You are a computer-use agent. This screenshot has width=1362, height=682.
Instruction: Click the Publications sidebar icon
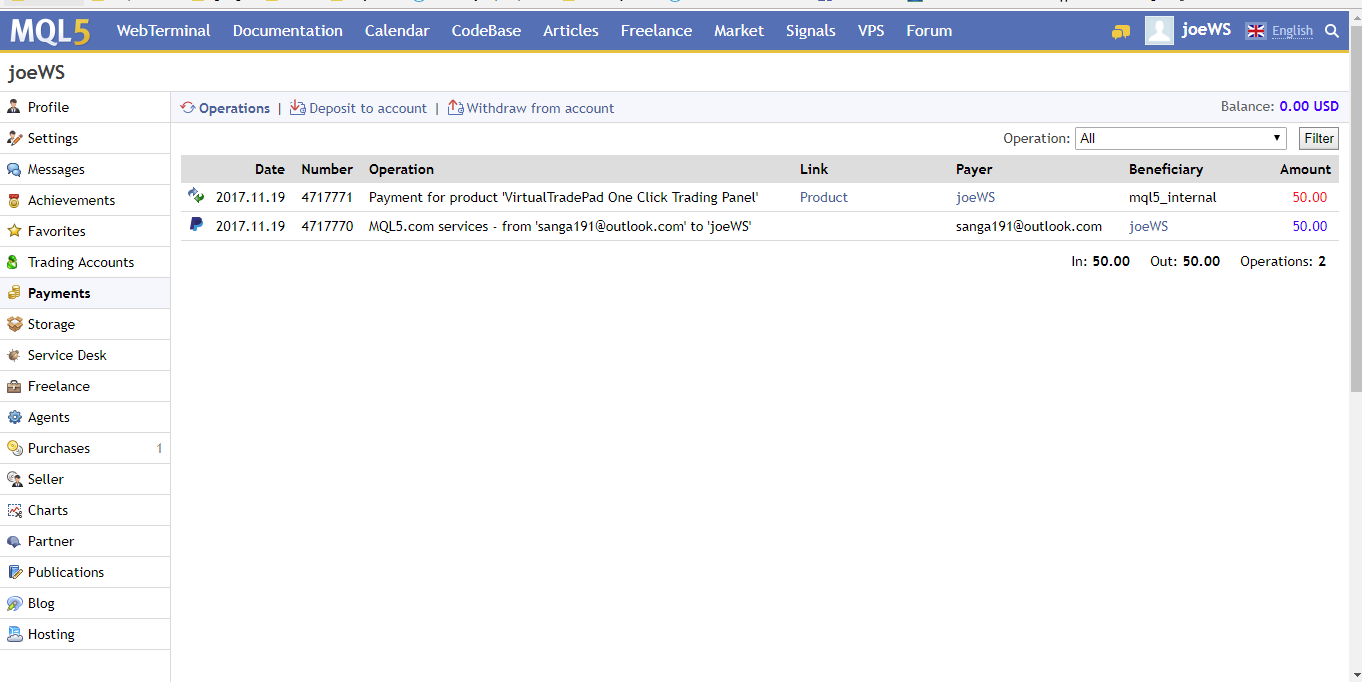(x=14, y=572)
